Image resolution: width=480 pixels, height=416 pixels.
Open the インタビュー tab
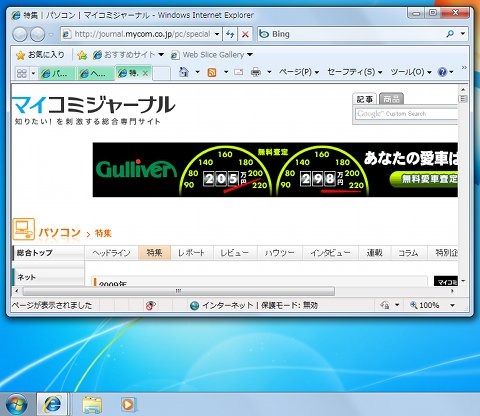click(x=330, y=253)
